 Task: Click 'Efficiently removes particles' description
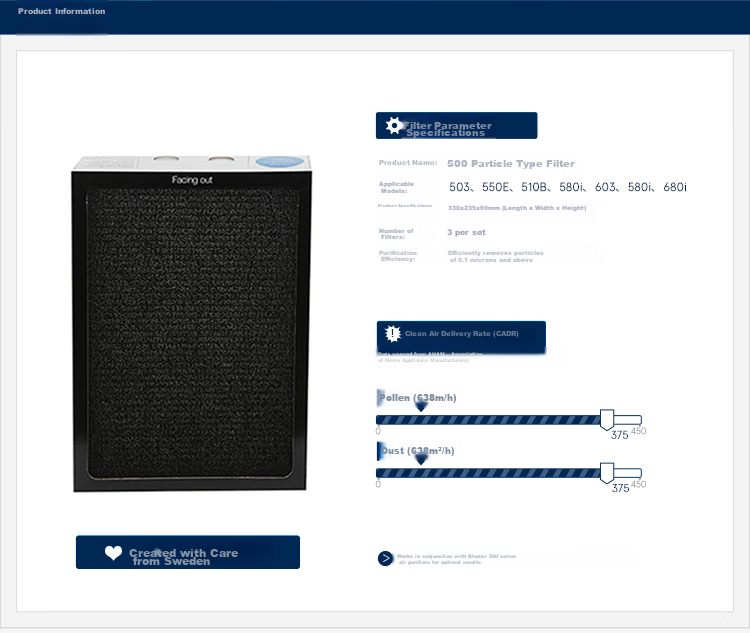pyautogui.click(x=496, y=256)
